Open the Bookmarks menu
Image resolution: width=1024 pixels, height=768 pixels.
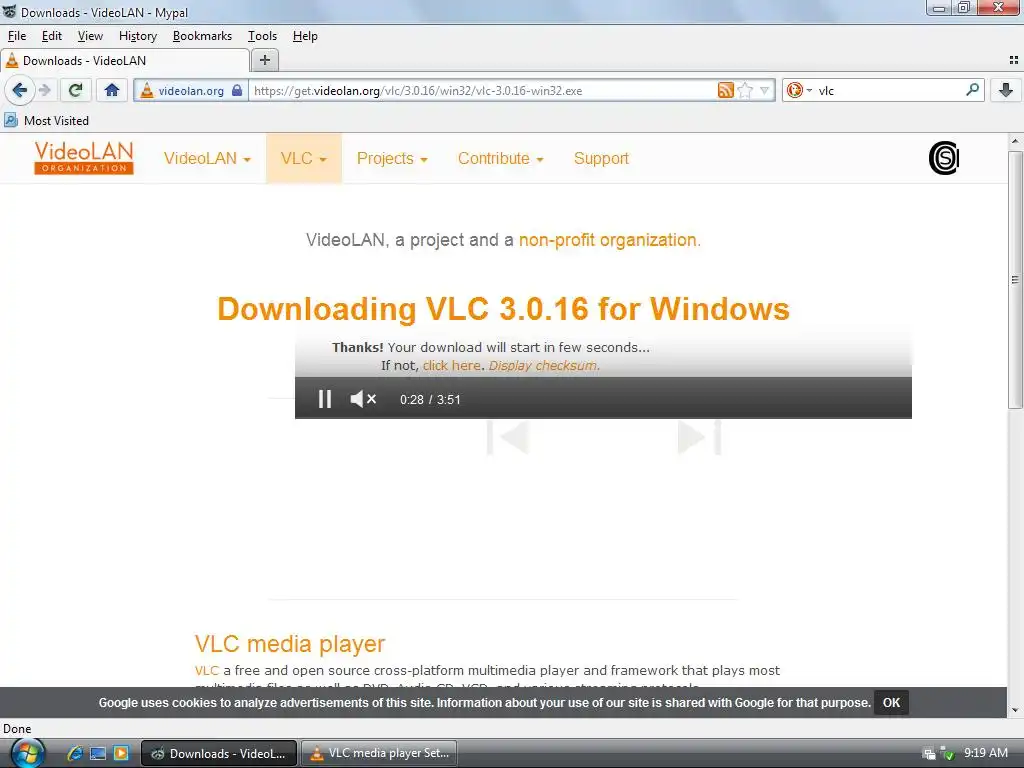(x=202, y=36)
